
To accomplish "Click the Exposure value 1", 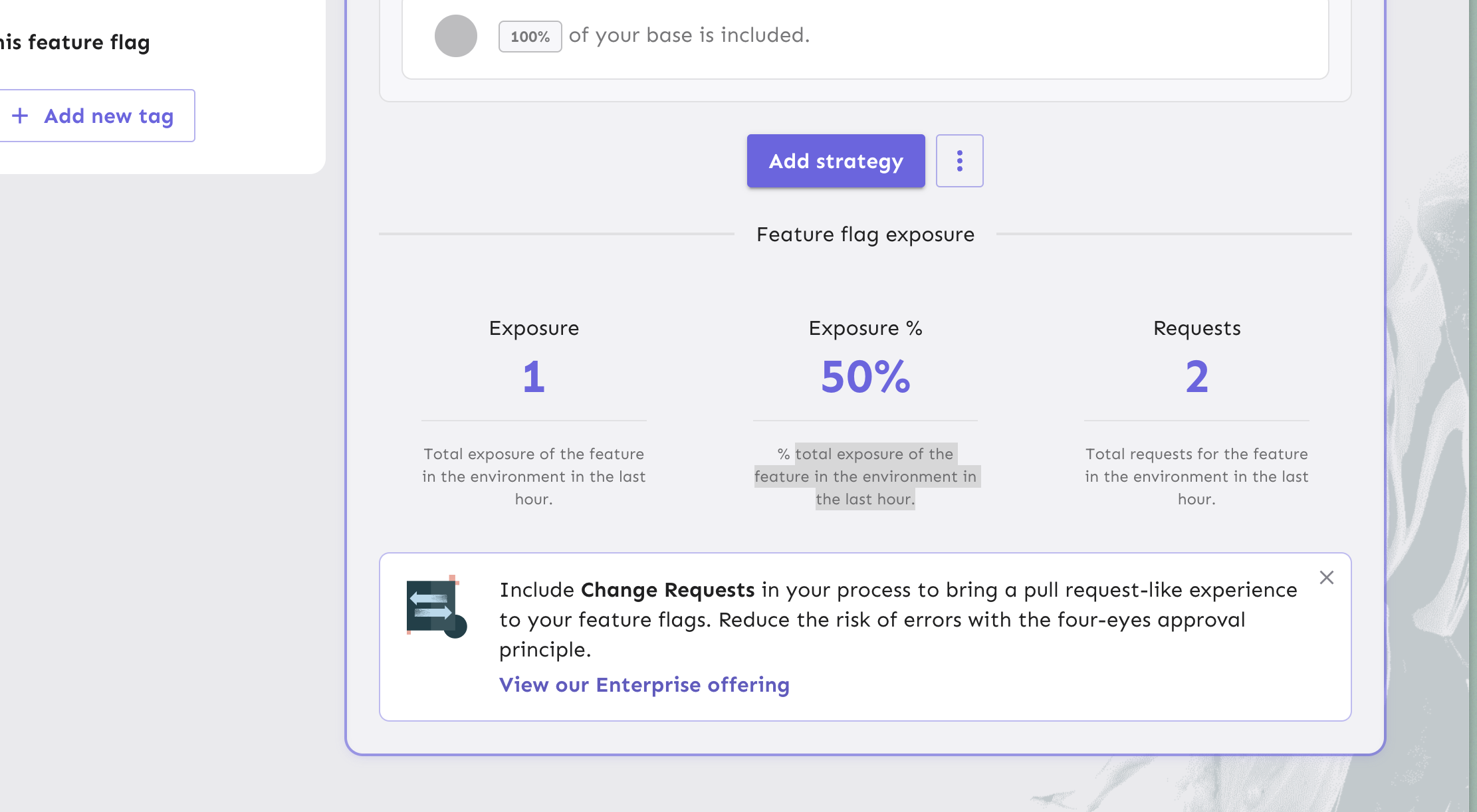I will coord(534,377).
